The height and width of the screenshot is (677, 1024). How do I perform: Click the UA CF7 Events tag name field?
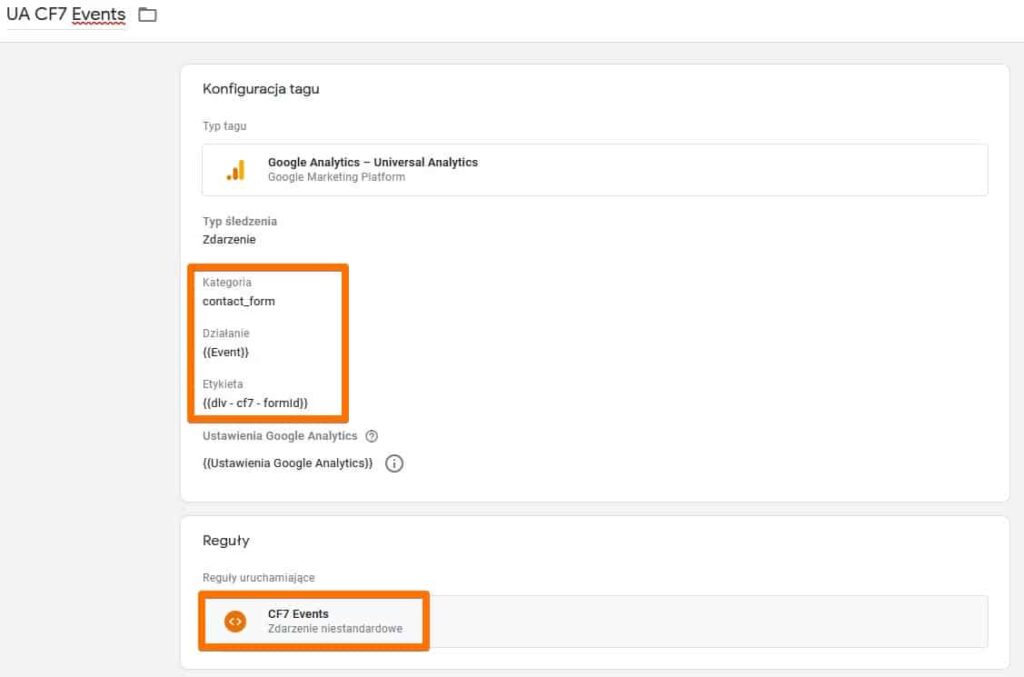click(x=66, y=15)
